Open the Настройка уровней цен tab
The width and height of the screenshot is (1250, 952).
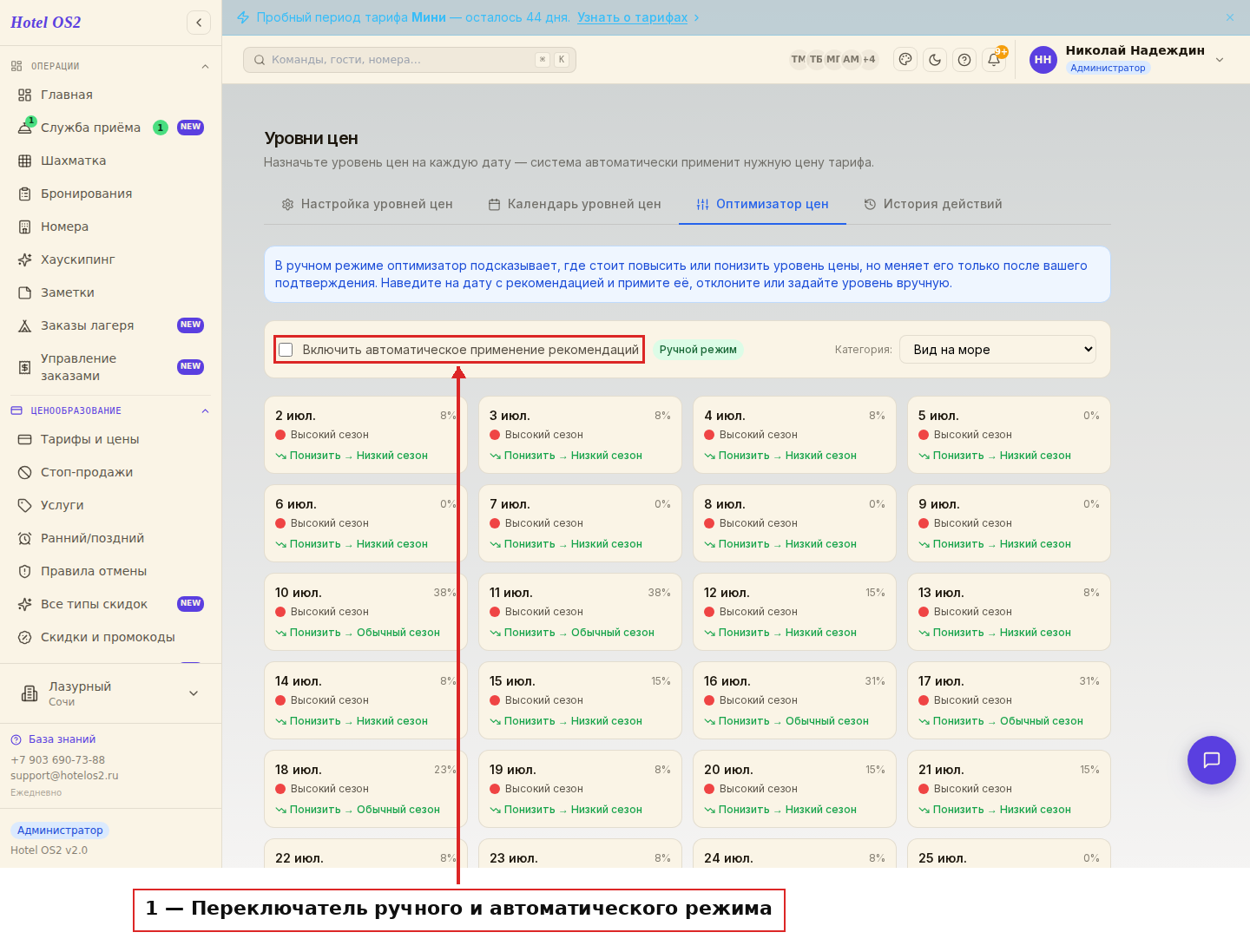(x=367, y=204)
